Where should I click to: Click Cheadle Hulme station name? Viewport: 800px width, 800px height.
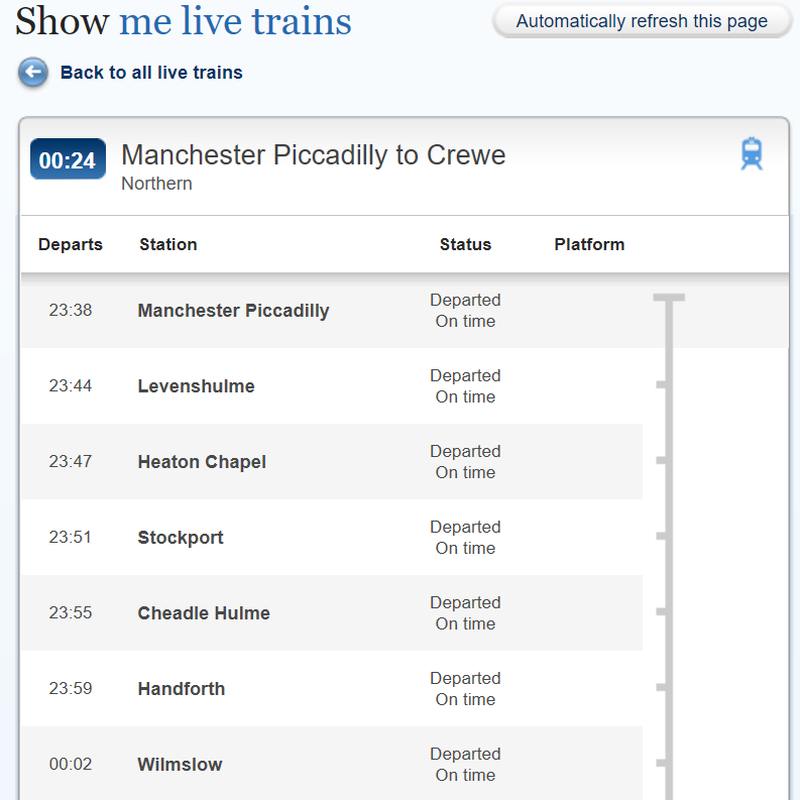(204, 613)
